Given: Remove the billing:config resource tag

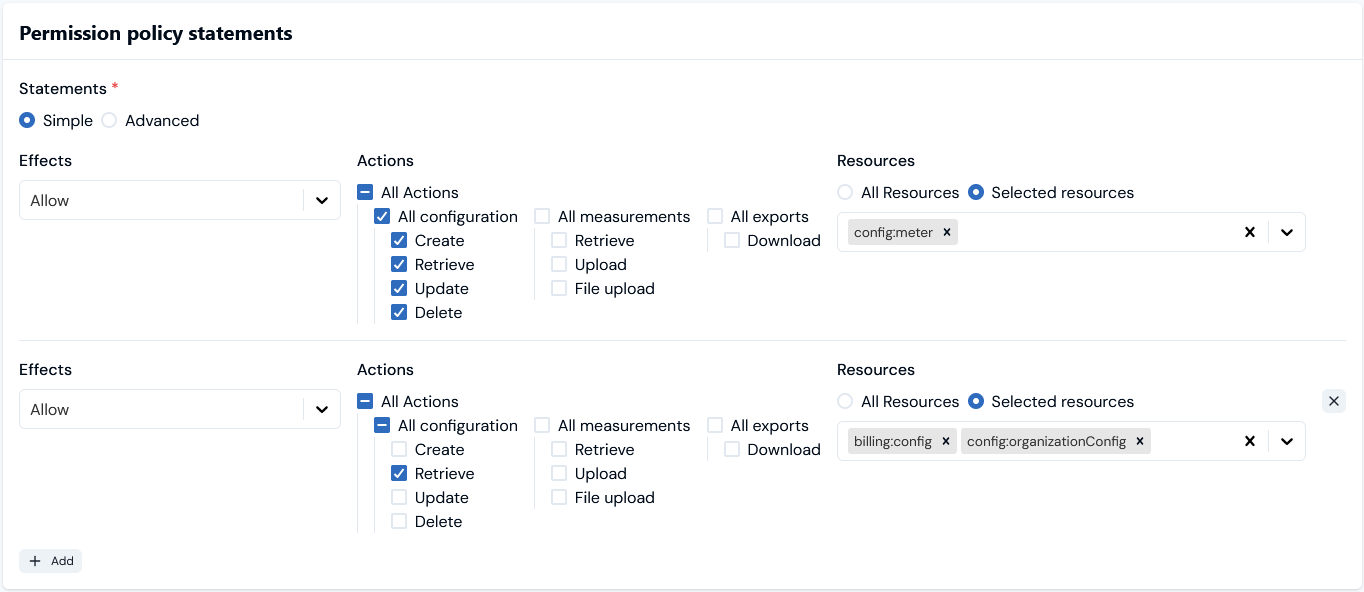Looking at the screenshot, I should click(x=945, y=442).
